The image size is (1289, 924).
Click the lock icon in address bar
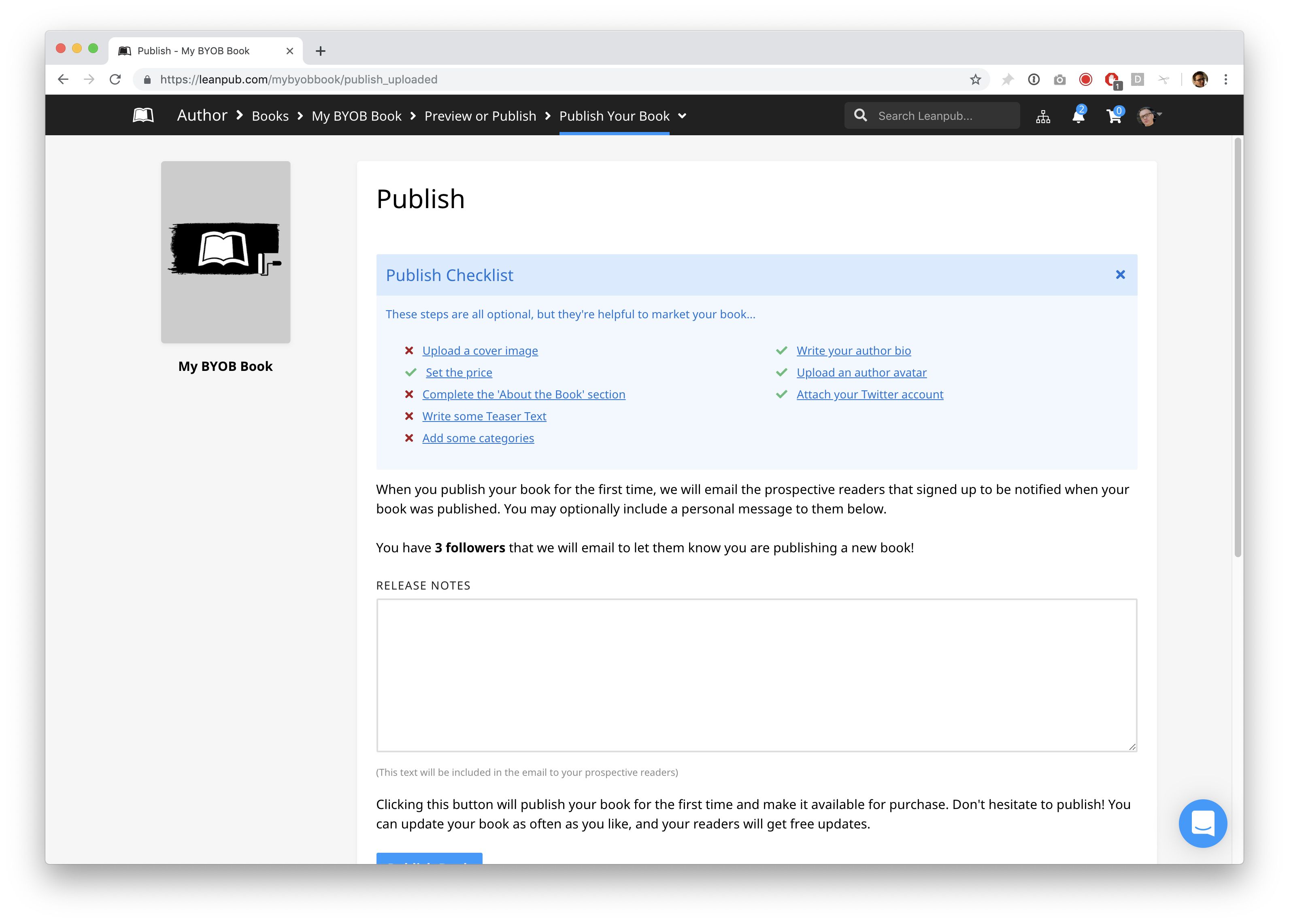click(147, 80)
